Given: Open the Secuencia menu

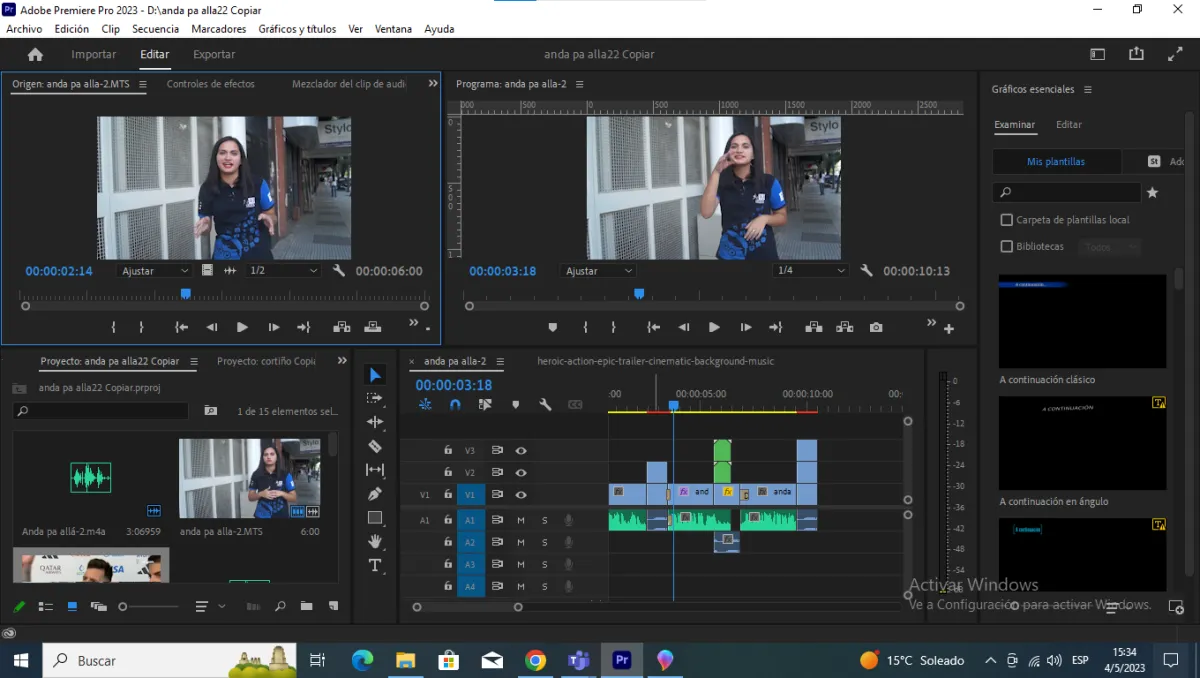Looking at the screenshot, I should (x=156, y=29).
